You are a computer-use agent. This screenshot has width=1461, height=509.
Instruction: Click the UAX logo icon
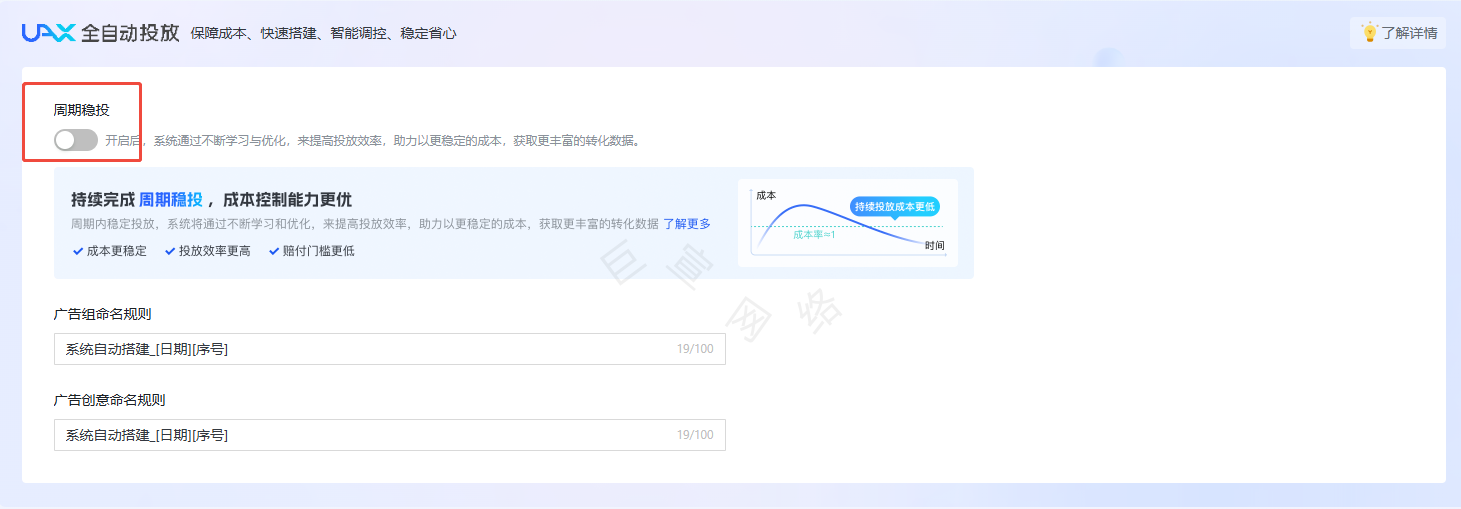tap(49, 33)
